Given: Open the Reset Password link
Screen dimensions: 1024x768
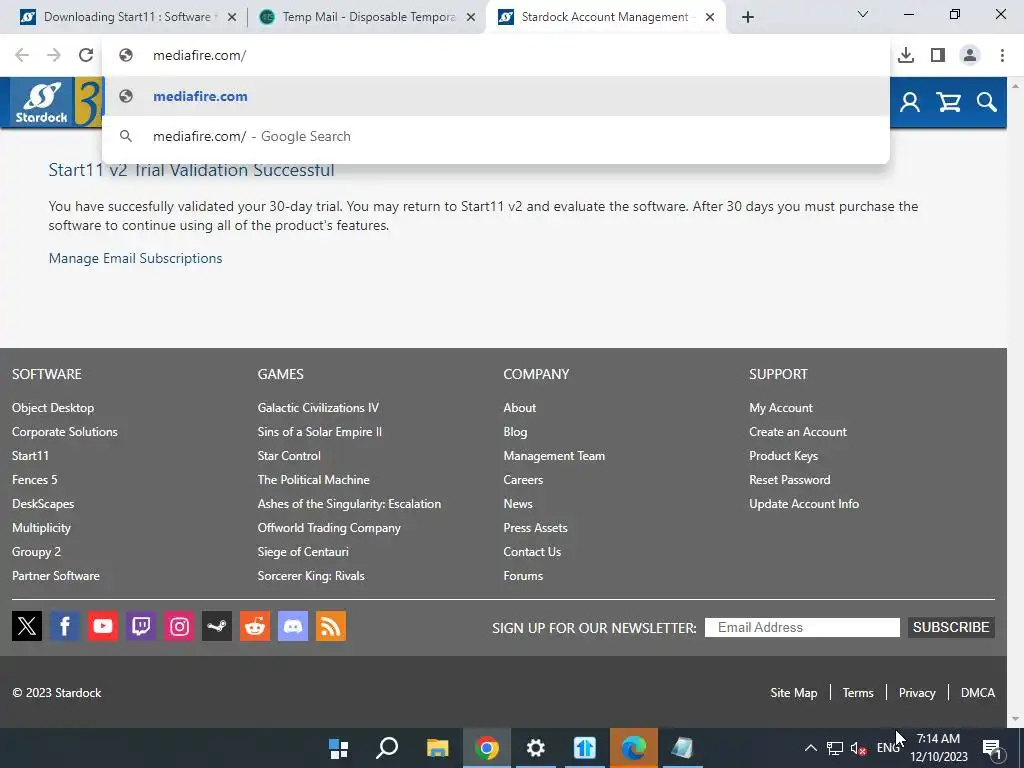Looking at the screenshot, I should (790, 479).
